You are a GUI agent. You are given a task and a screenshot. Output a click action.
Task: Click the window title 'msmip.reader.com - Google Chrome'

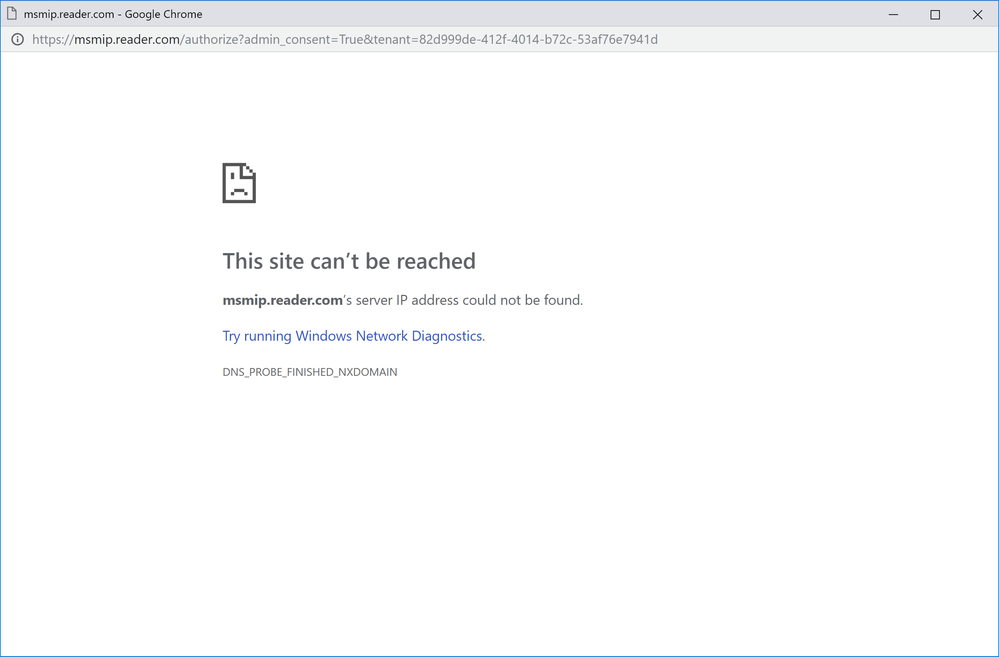tap(113, 14)
